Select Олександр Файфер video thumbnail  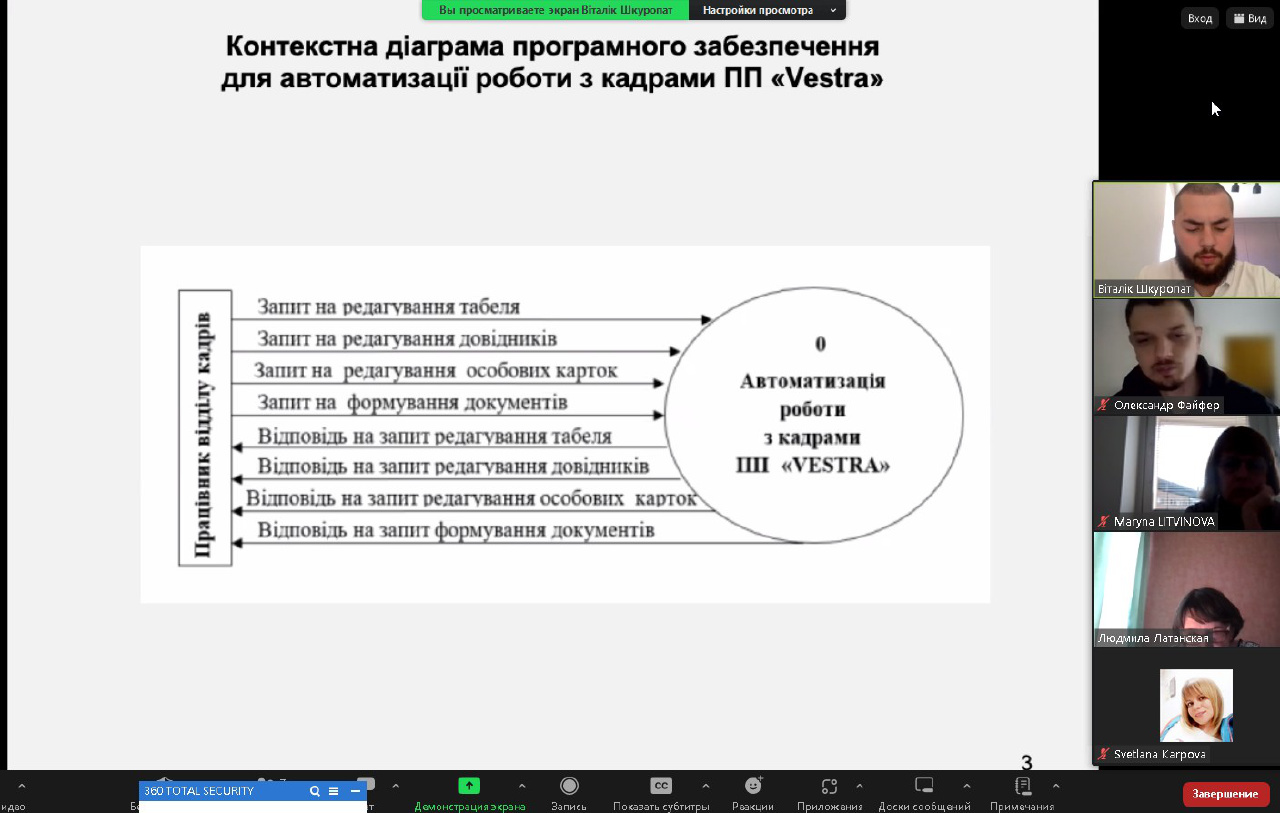[1186, 356]
